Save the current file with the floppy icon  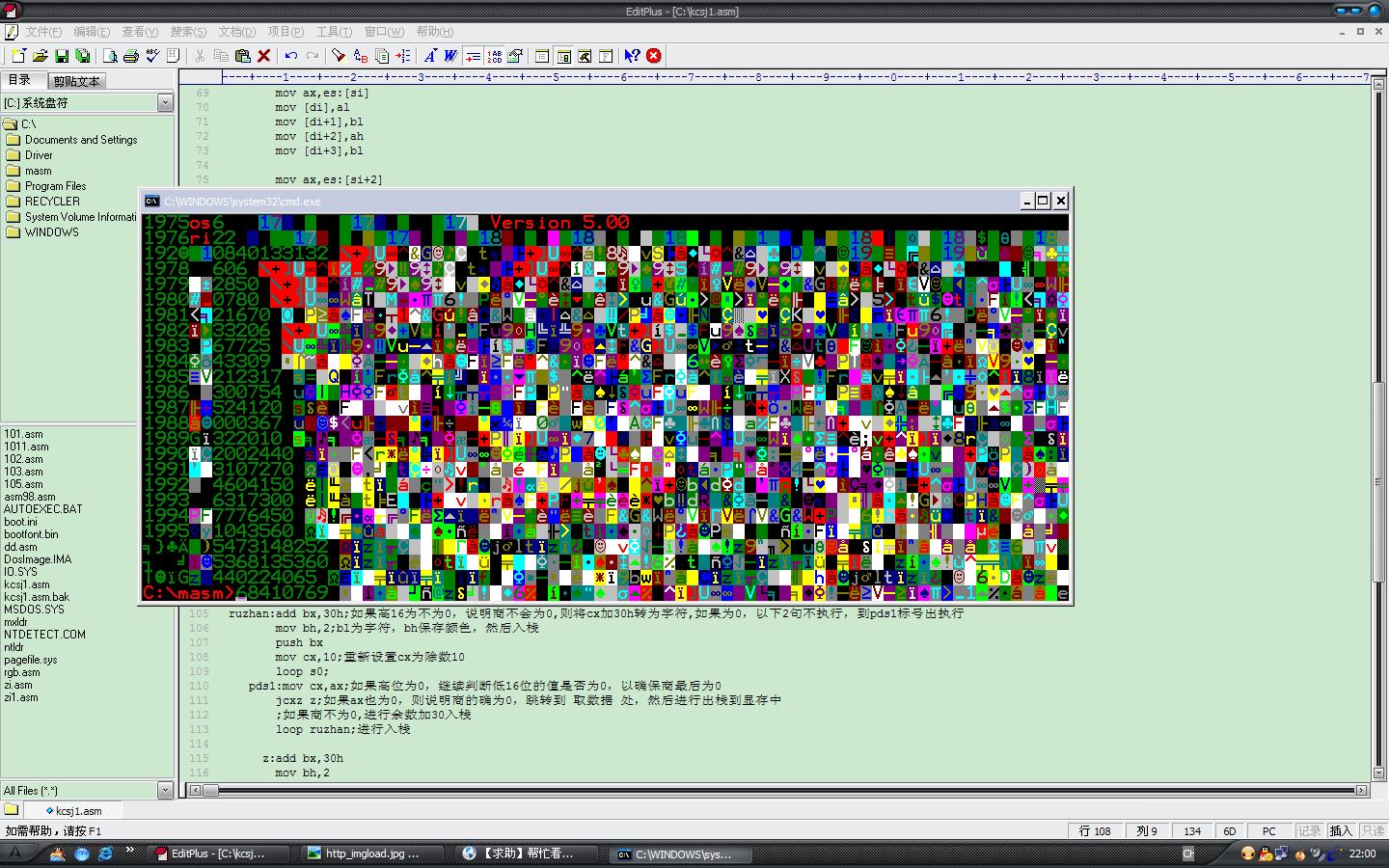tap(61, 56)
